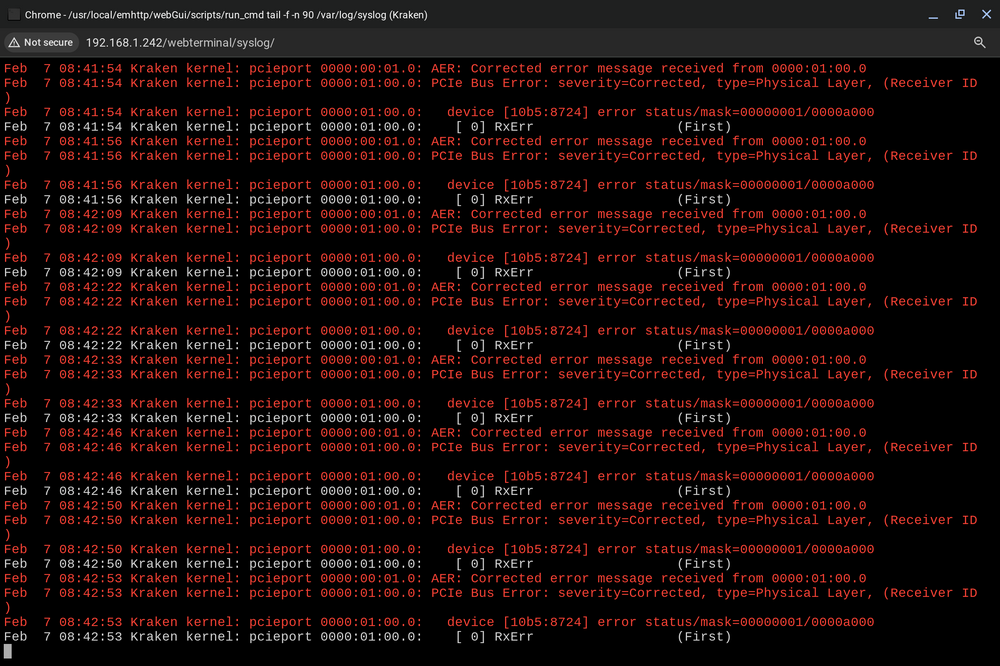Click the 08:42:53 AER Corrected error line

point(435,579)
